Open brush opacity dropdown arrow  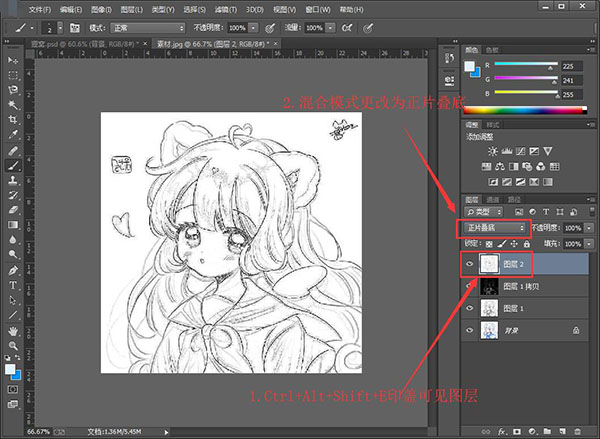tap(253, 28)
